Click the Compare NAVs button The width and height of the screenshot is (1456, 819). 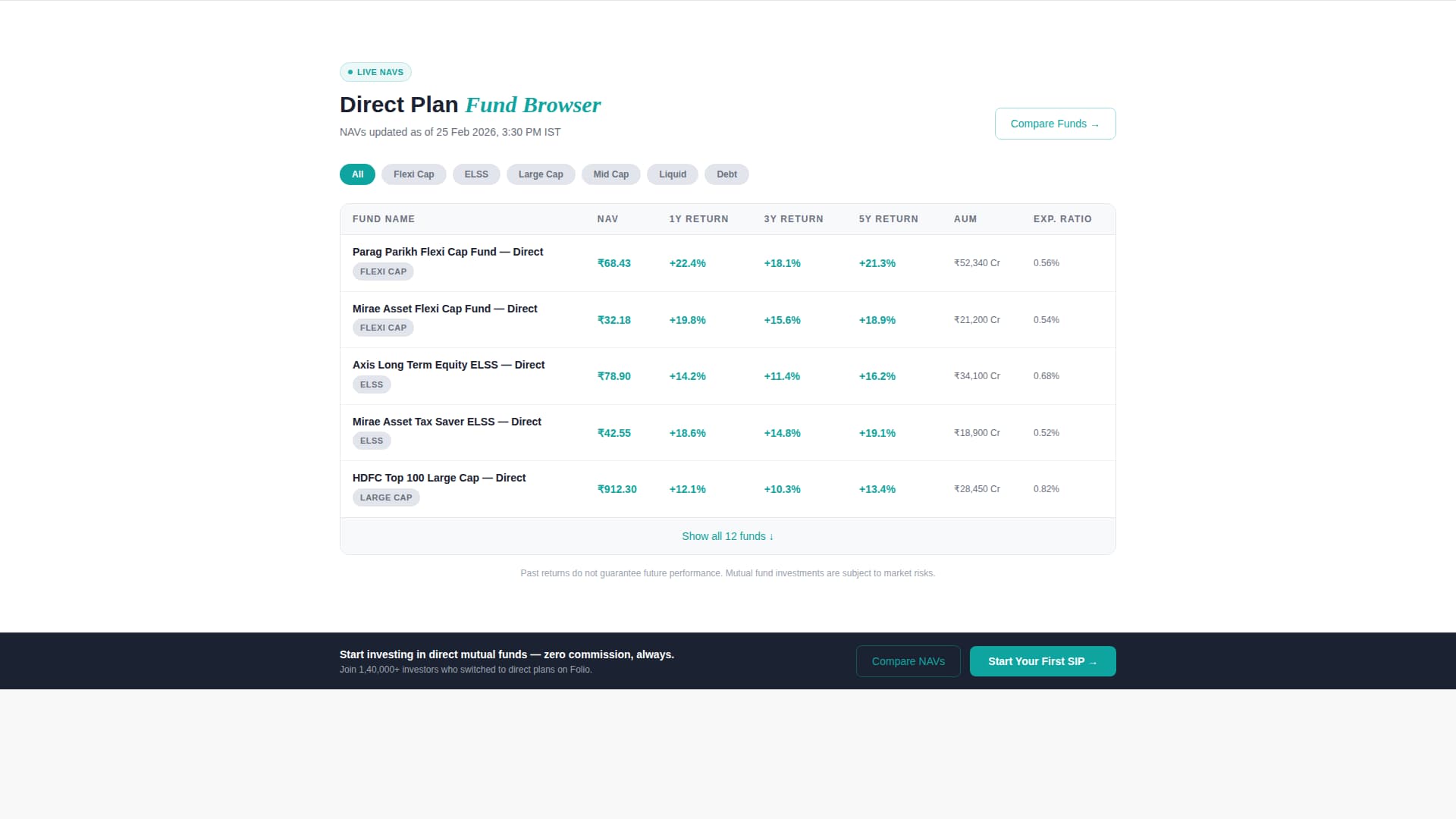908,661
